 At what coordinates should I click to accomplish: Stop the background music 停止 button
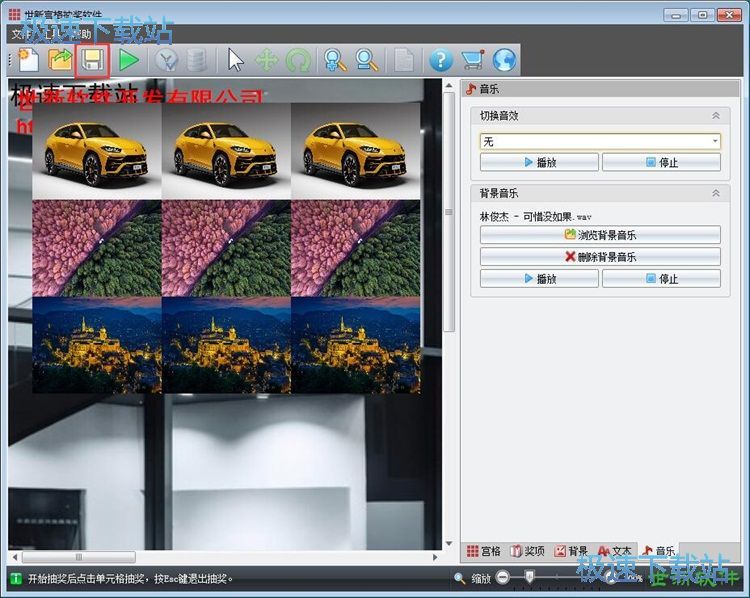(661, 278)
